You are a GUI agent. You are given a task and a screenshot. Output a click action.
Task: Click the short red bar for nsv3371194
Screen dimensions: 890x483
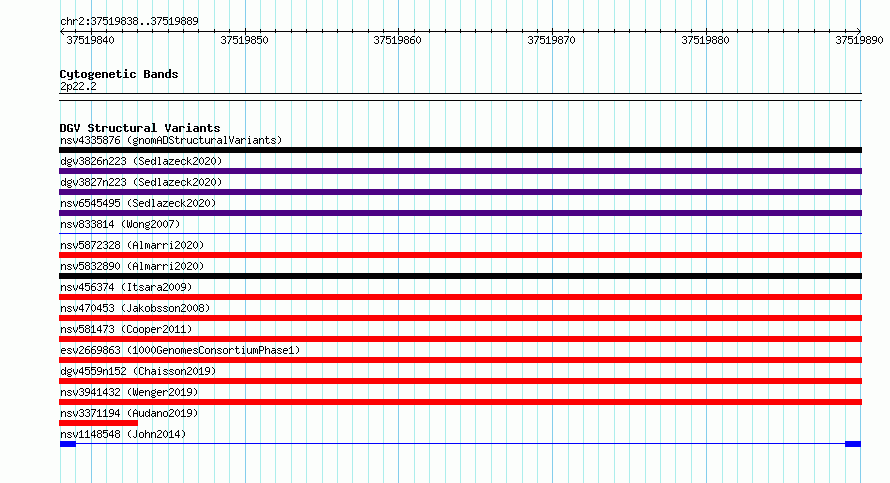(x=98, y=423)
